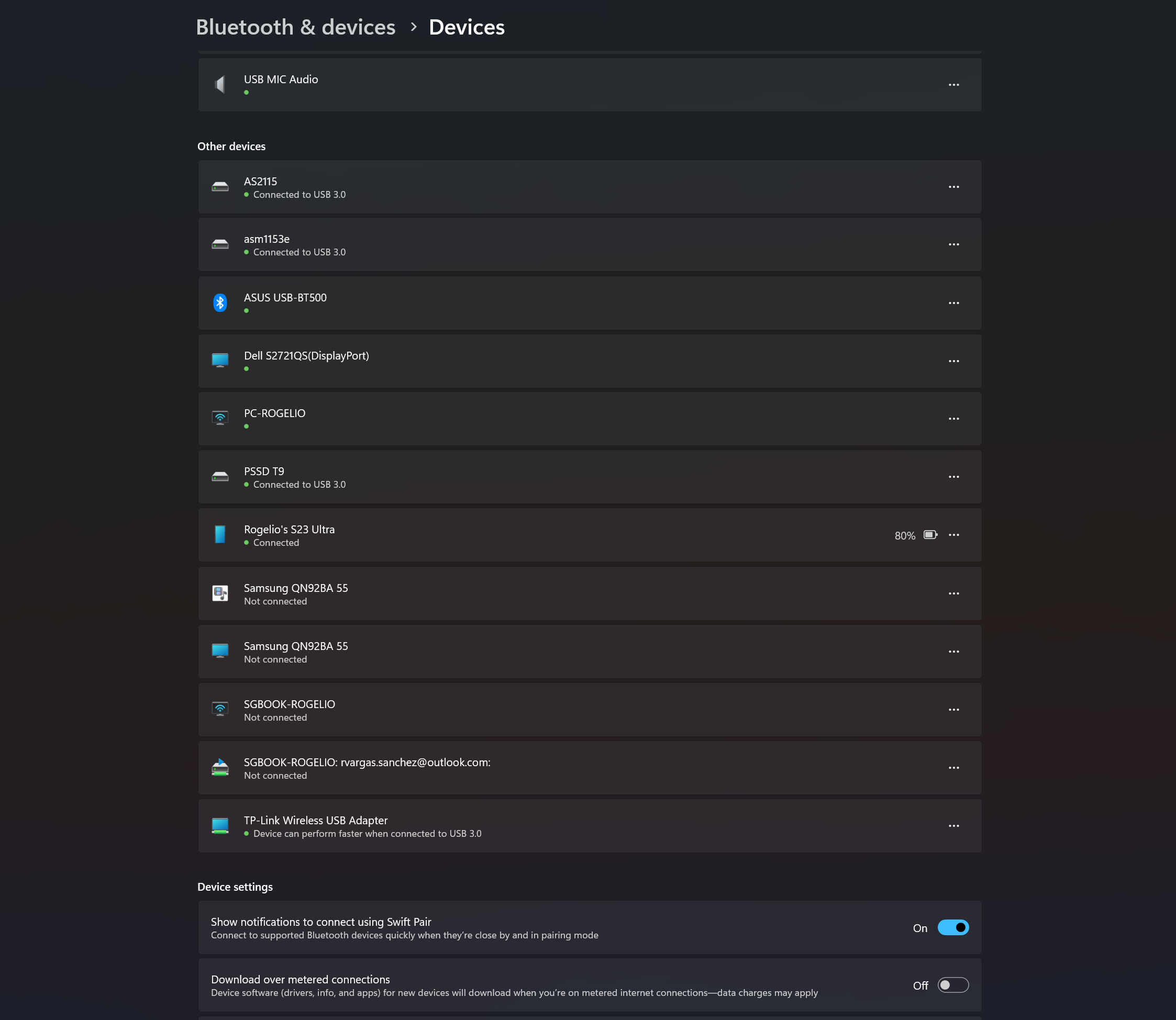The height and width of the screenshot is (1020, 1176).
Task: Open more options for PSSD T9
Action: pos(953,476)
